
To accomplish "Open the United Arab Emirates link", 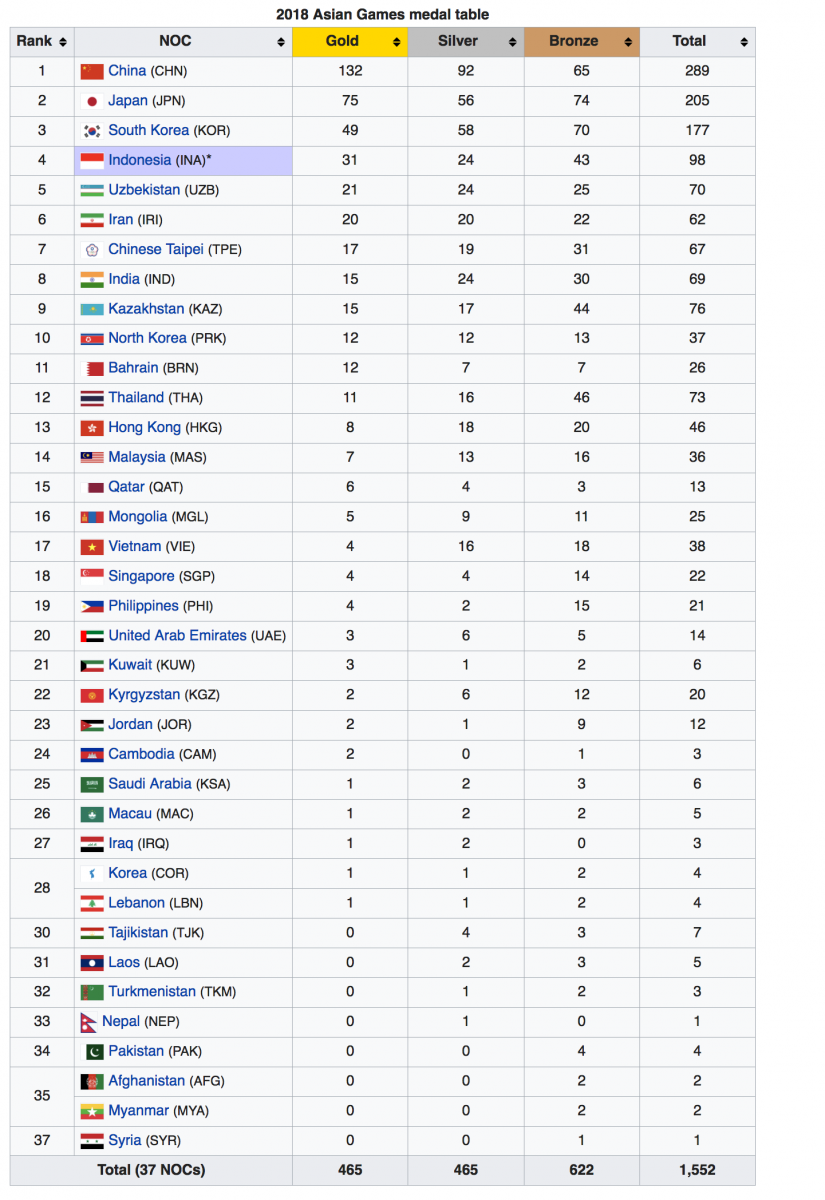I will pos(177,636).
